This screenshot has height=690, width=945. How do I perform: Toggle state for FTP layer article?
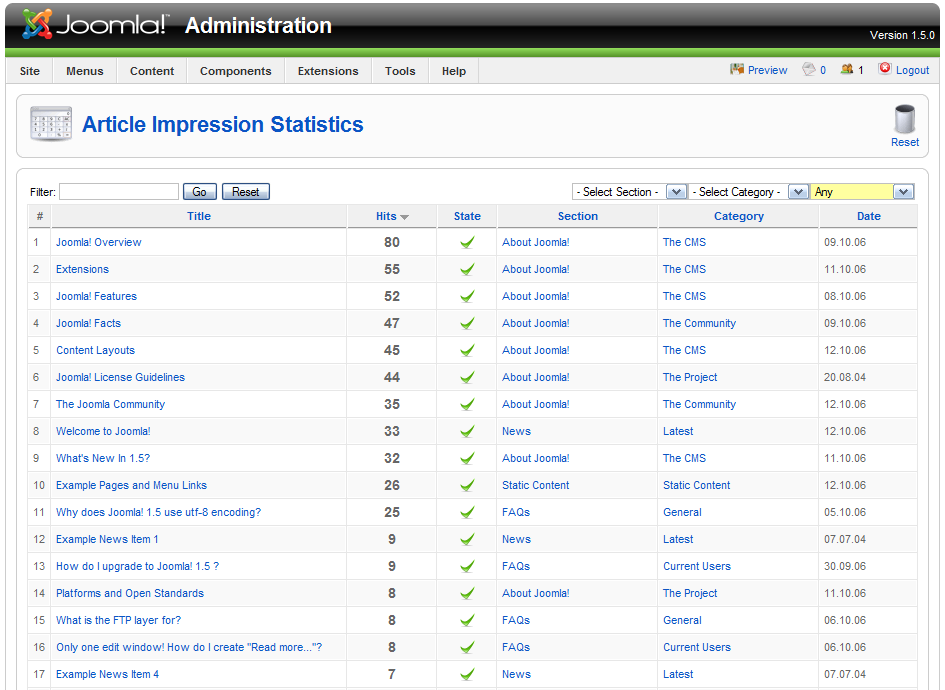pos(467,620)
